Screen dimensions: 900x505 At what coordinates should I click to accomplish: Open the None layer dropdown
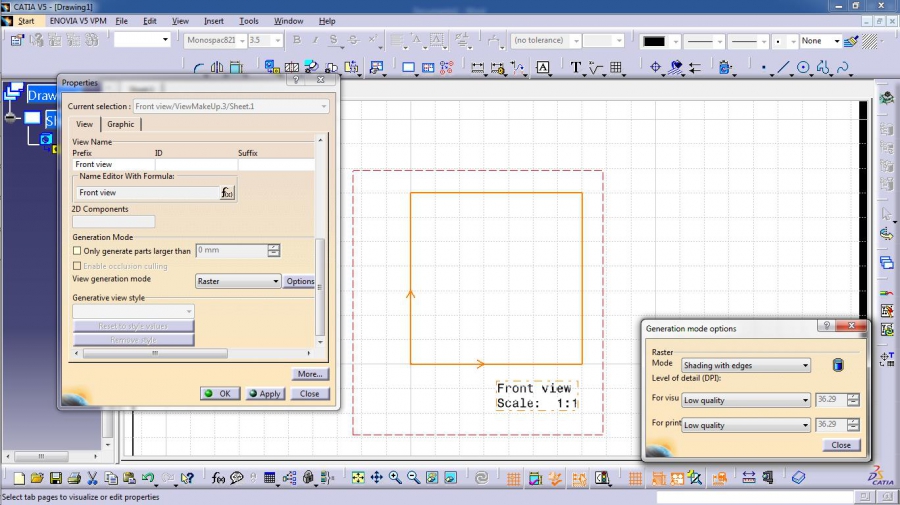(x=821, y=41)
